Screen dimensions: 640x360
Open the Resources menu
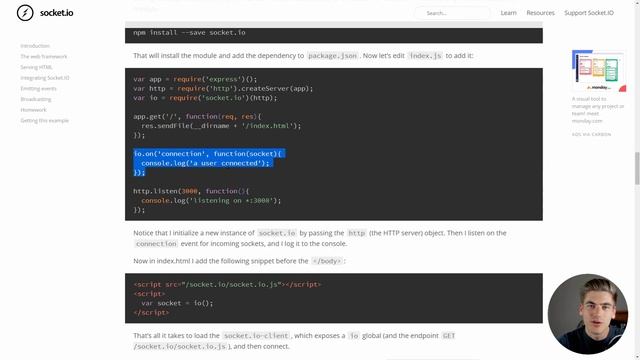[x=540, y=13]
